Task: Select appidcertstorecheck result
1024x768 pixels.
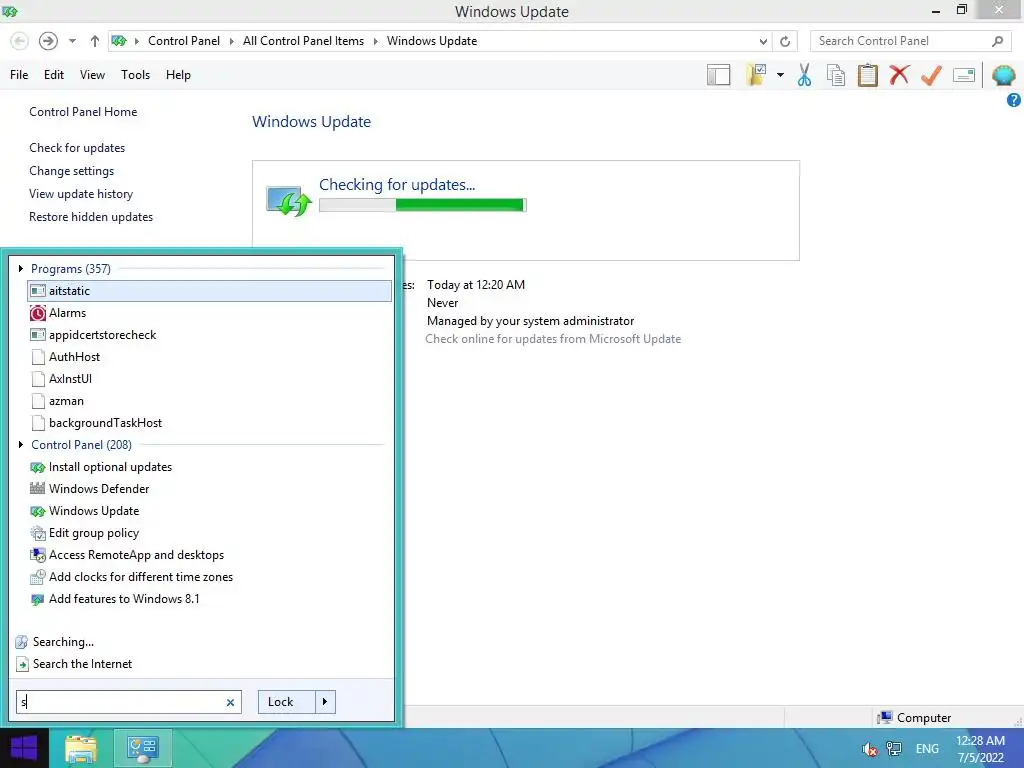Action: (x=209, y=335)
